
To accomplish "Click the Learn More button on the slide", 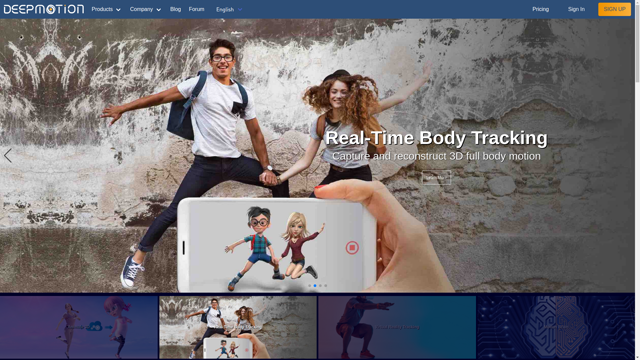I will tap(436, 178).
